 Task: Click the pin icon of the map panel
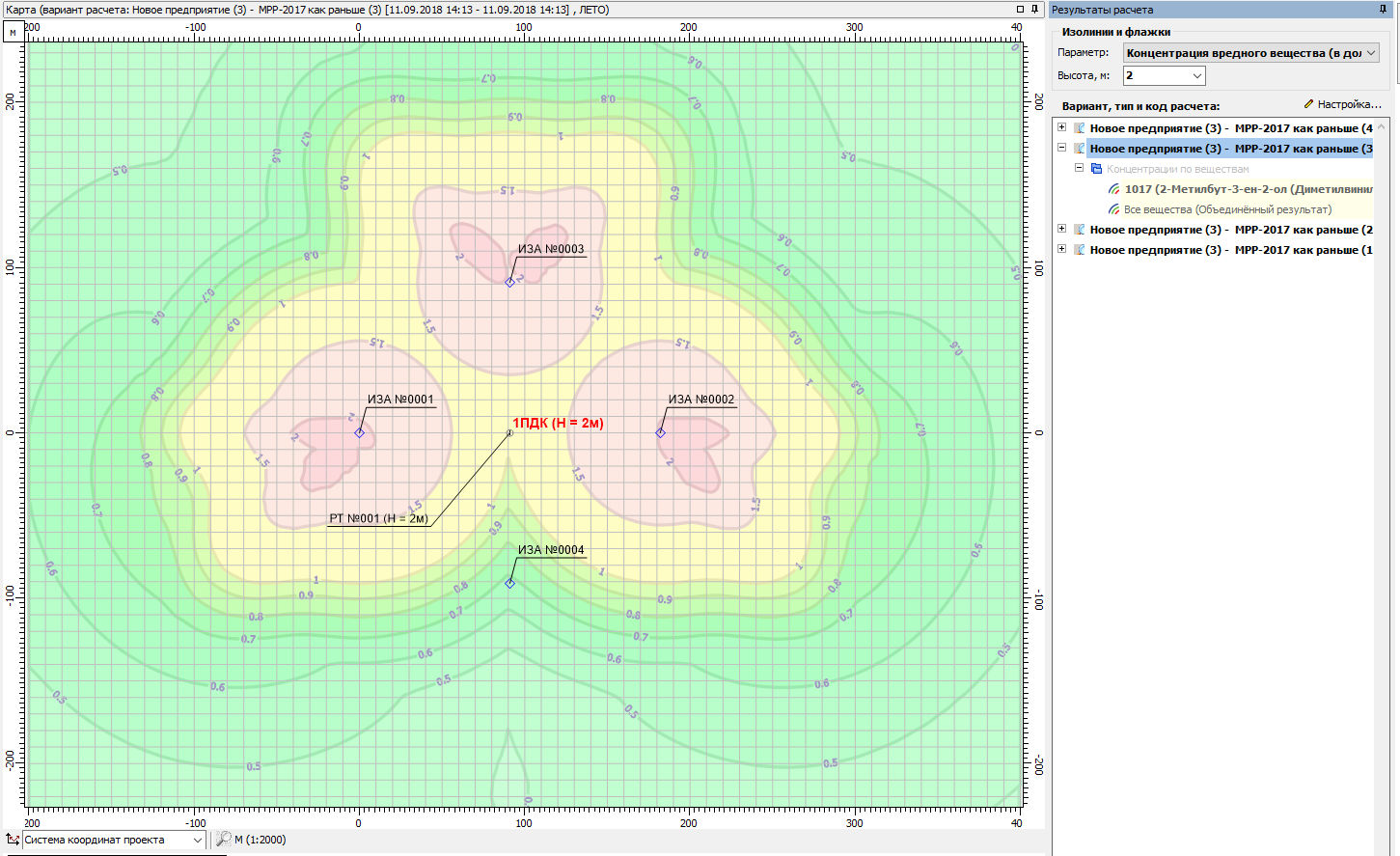tap(1034, 9)
